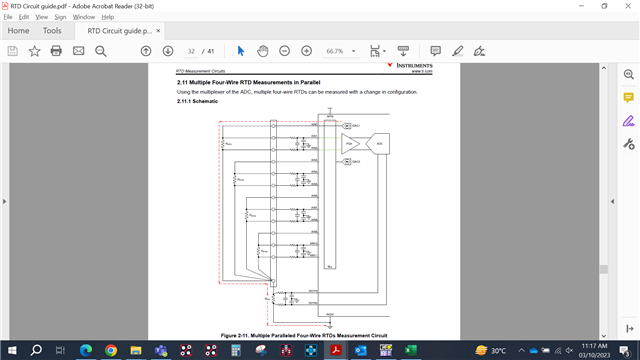This screenshot has height=360, width=640.
Task: Add a sticky note comment
Action: [436, 51]
